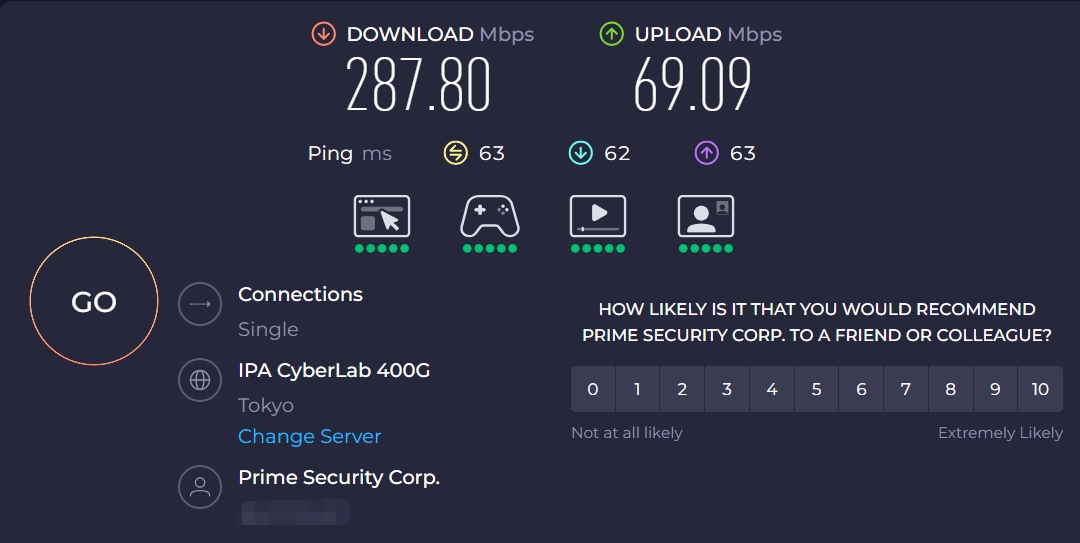
Task: Click the IPA CyberLab 400G server name
Action: click(x=334, y=371)
